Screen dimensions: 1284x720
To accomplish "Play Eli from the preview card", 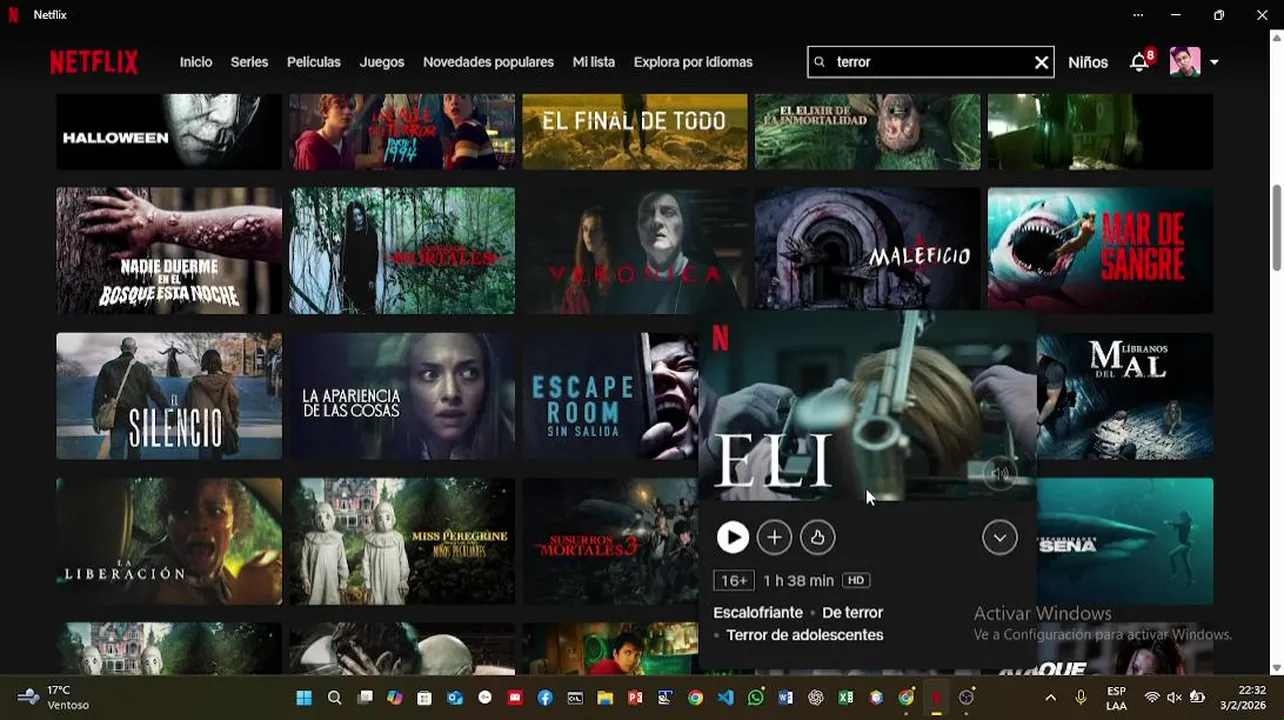I will click(x=732, y=538).
